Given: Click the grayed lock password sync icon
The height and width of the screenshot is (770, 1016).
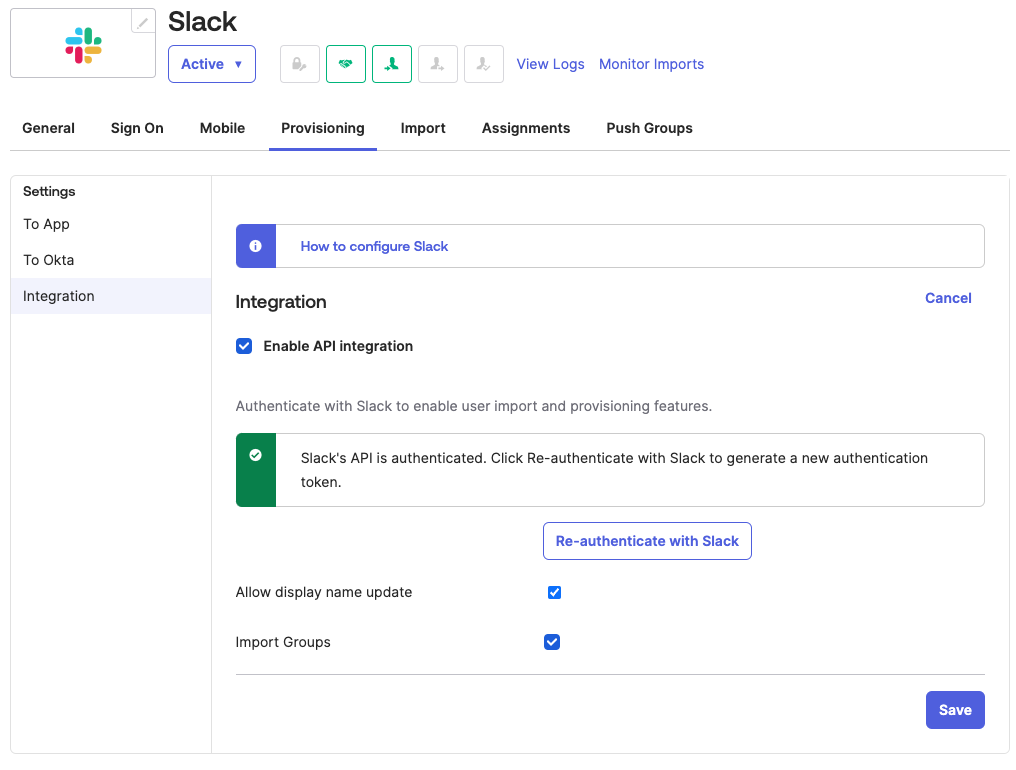Looking at the screenshot, I should pyautogui.click(x=299, y=64).
